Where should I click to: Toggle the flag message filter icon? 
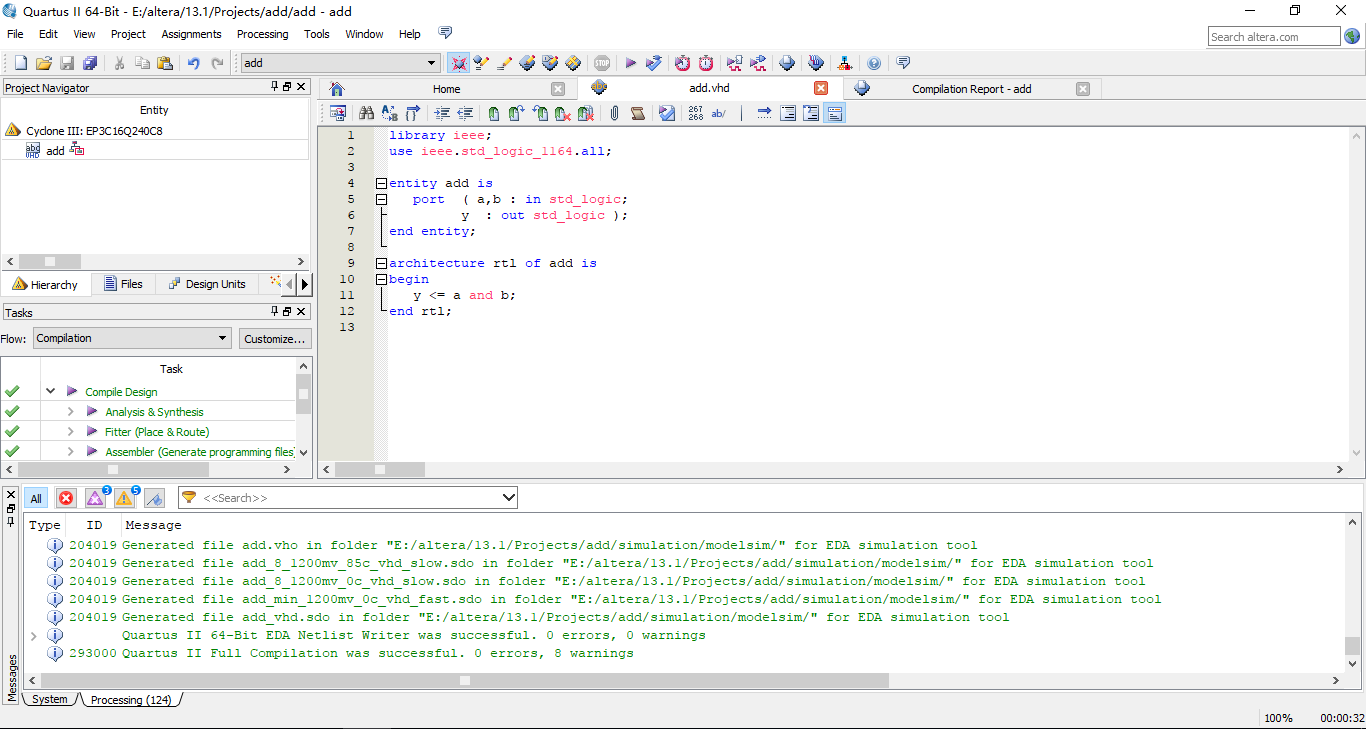point(154,498)
